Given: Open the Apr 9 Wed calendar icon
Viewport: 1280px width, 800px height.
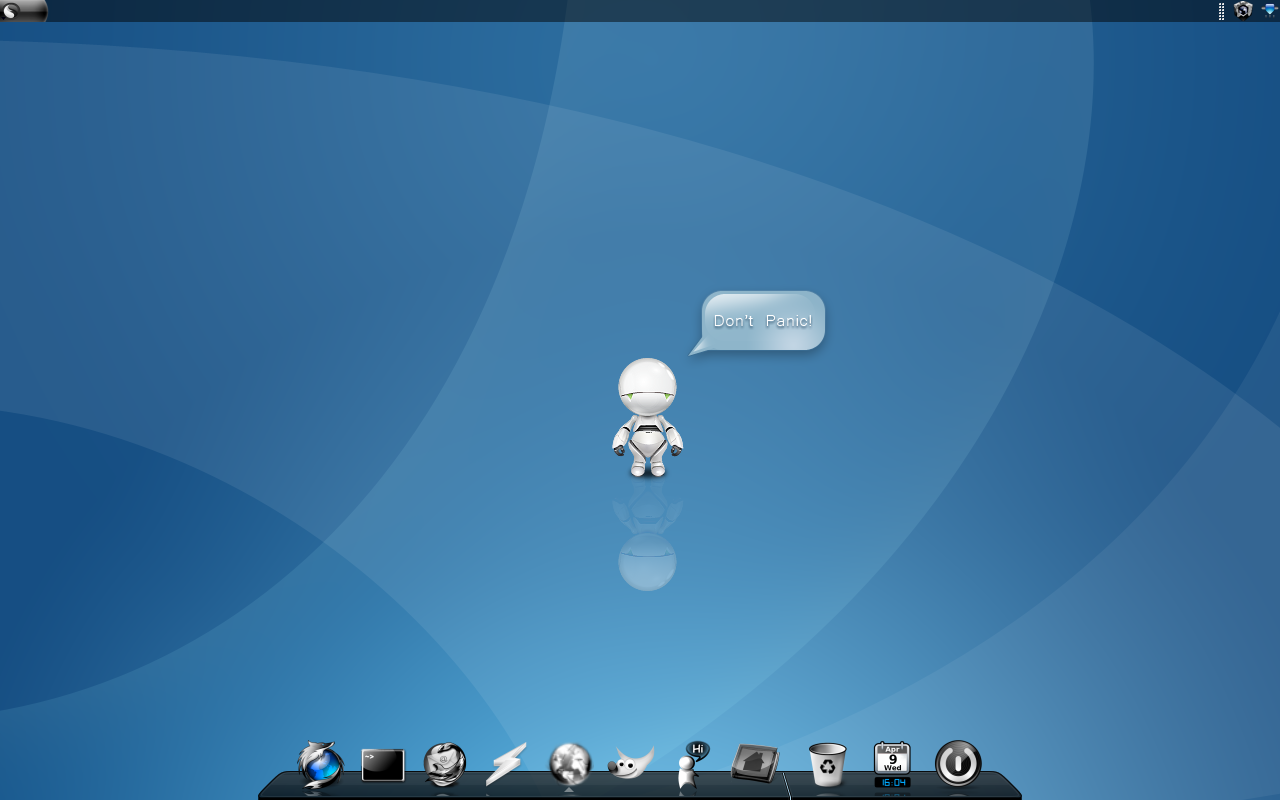Looking at the screenshot, I should [x=892, y=757].
